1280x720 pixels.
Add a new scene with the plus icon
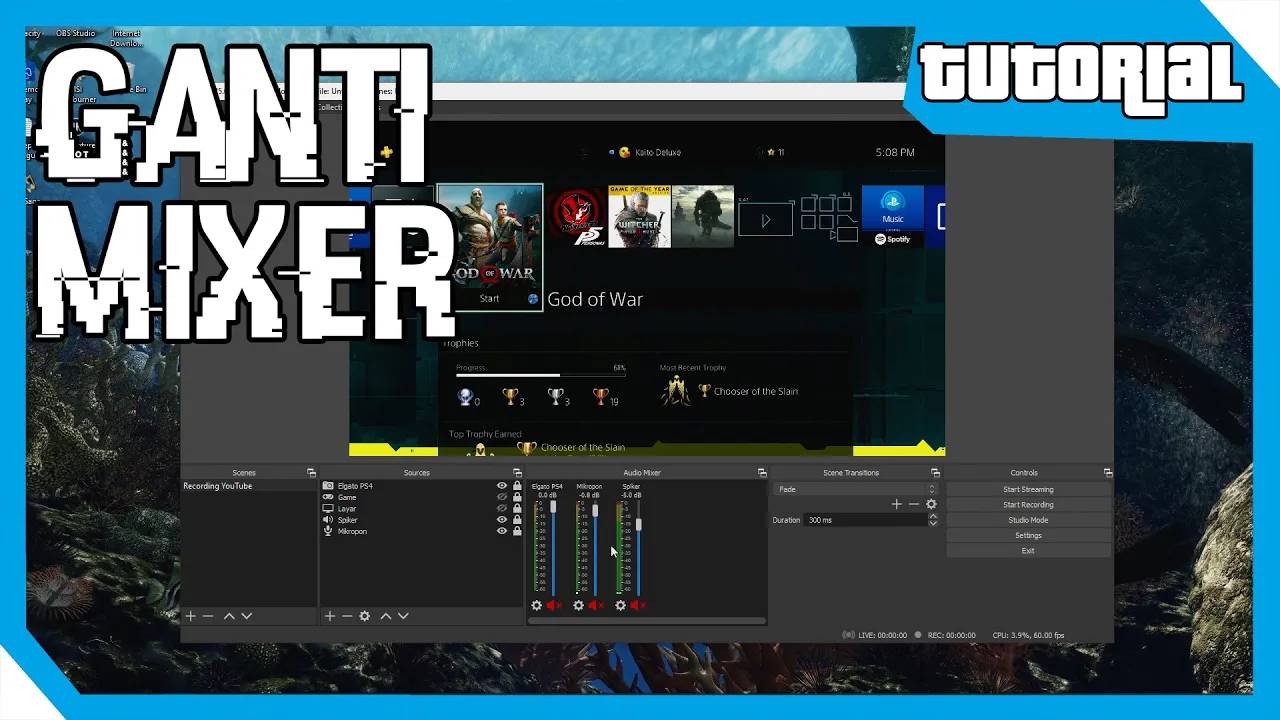190,616
